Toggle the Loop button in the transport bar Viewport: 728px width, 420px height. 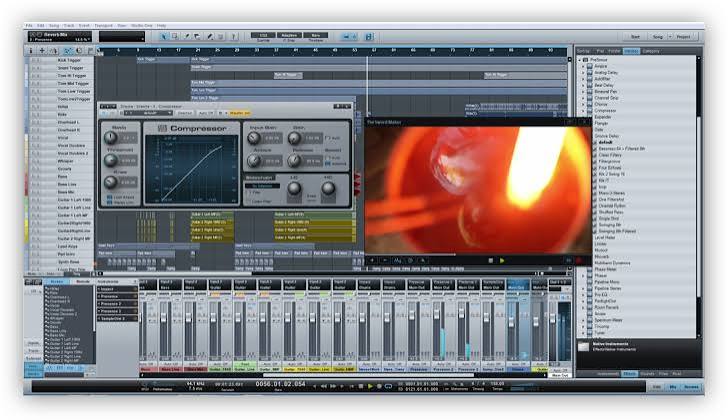coord(389,386)
